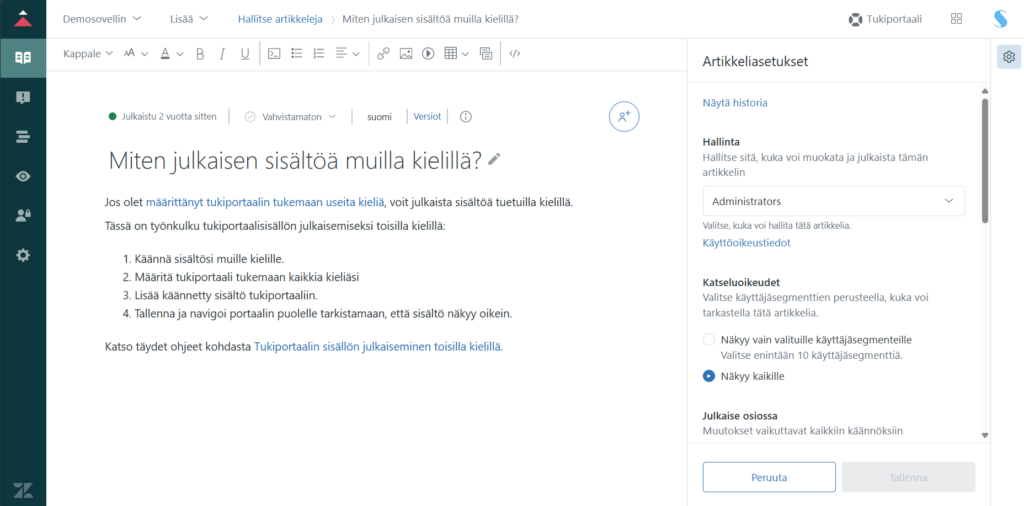The height and width of the screenshot is (506, 1024).
Task: Click the Zendesk Guide logo at top left
Action: (x=23, y=18)
